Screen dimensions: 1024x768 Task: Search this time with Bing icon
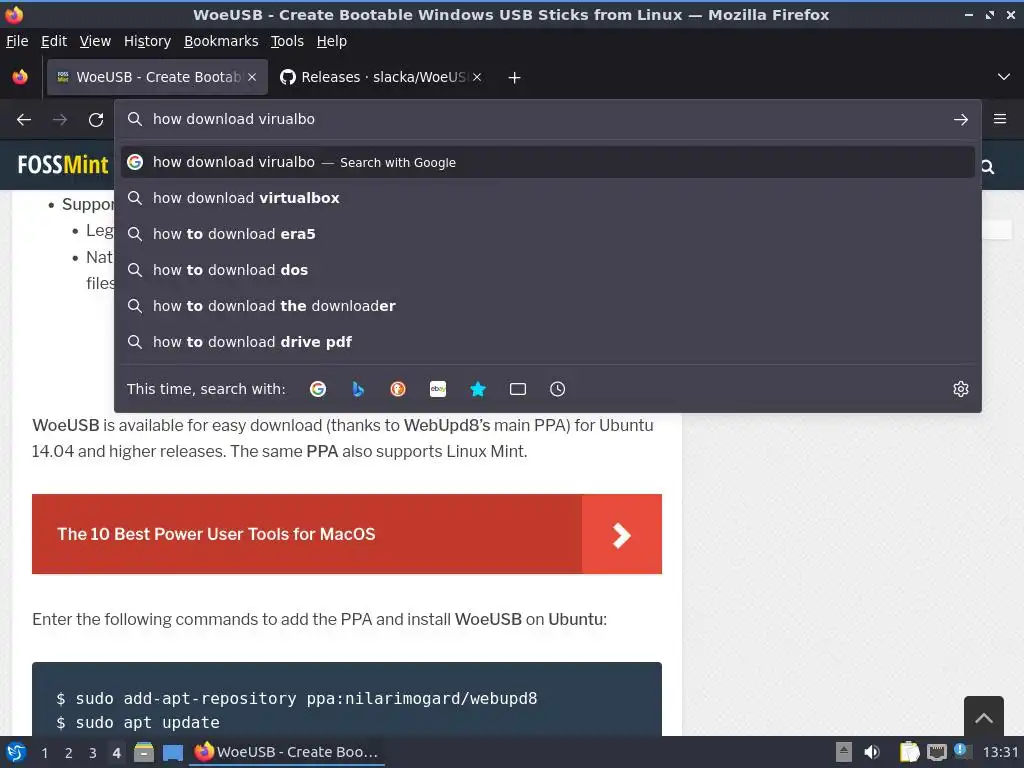click(x=358, y=389)
